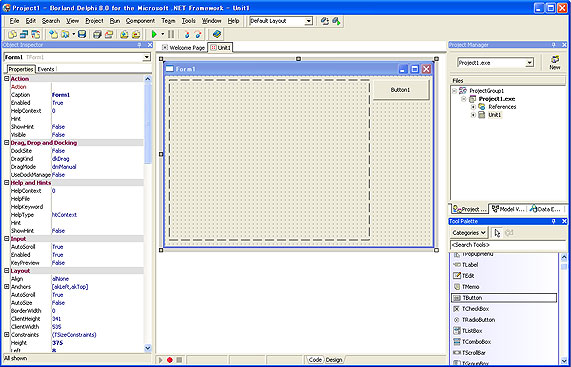Pin the Object Inspector panel
Screen dimensions: 571x367
(x=139, y=45)
